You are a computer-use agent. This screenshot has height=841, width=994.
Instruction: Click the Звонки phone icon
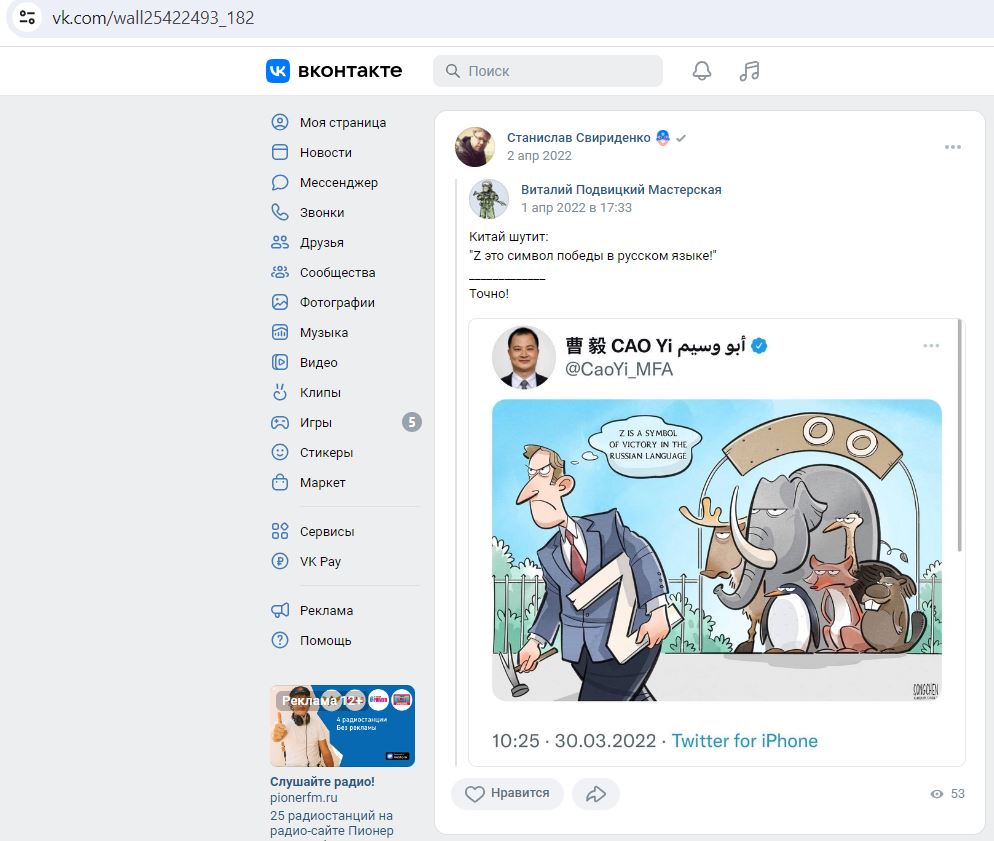point(280,212)
